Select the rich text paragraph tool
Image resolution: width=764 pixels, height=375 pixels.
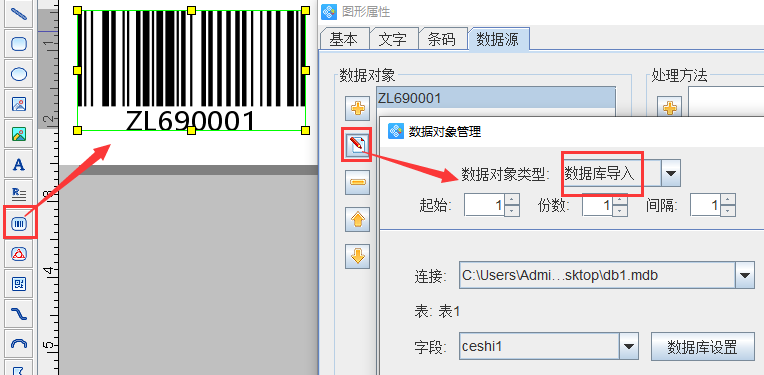point(19,194)
